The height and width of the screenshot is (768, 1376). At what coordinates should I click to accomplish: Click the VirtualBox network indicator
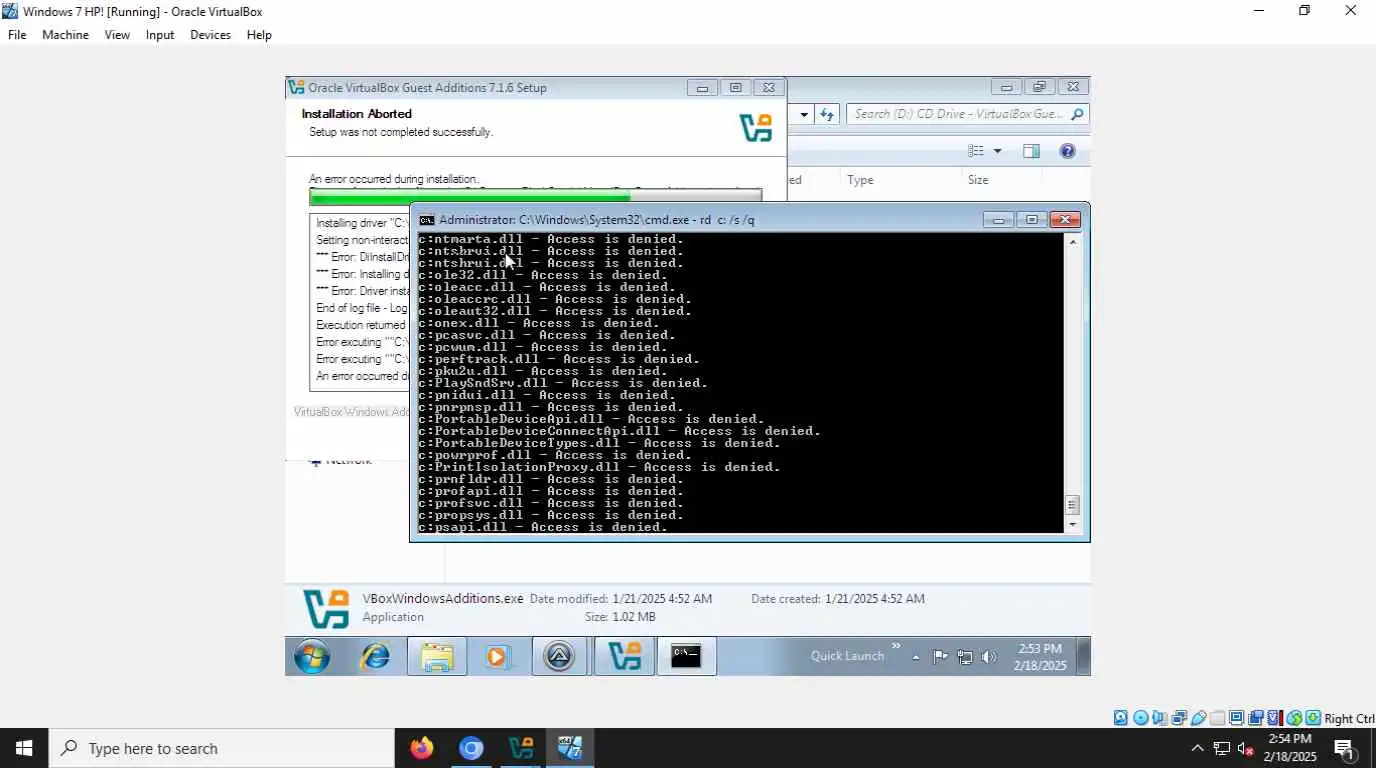(x=1179, y=718)
